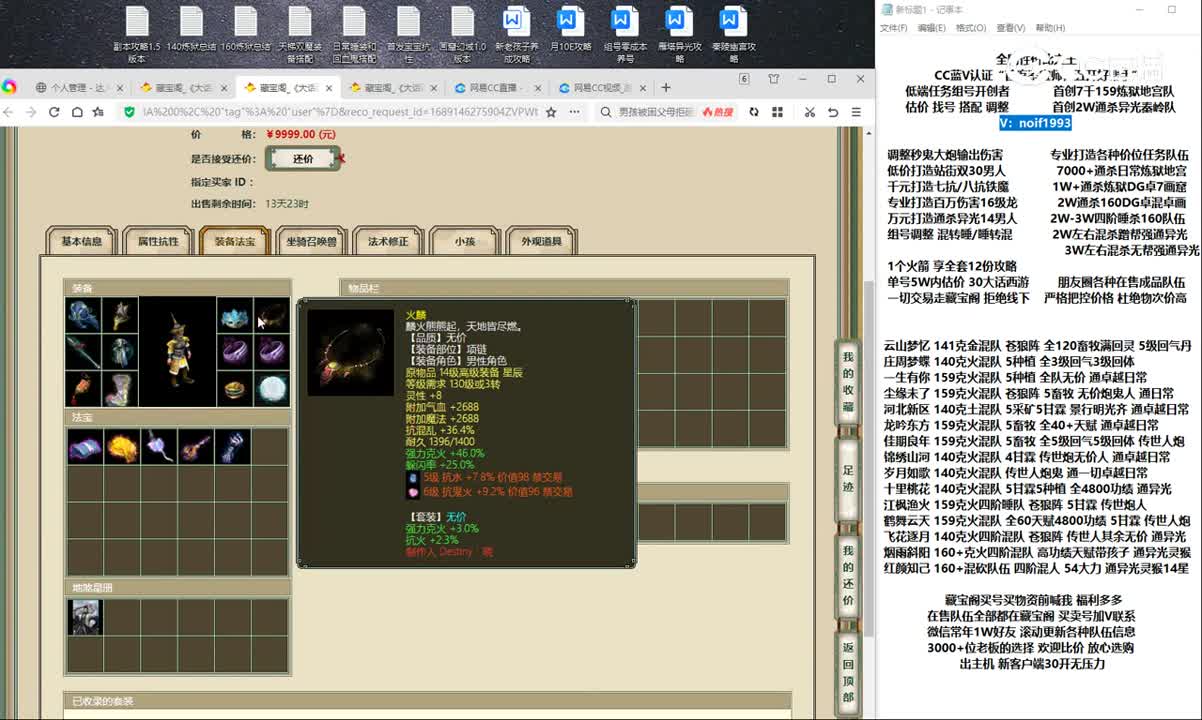
Task: Open the 帮助(H) menu in Notepad
Action: coord(1050,28)
